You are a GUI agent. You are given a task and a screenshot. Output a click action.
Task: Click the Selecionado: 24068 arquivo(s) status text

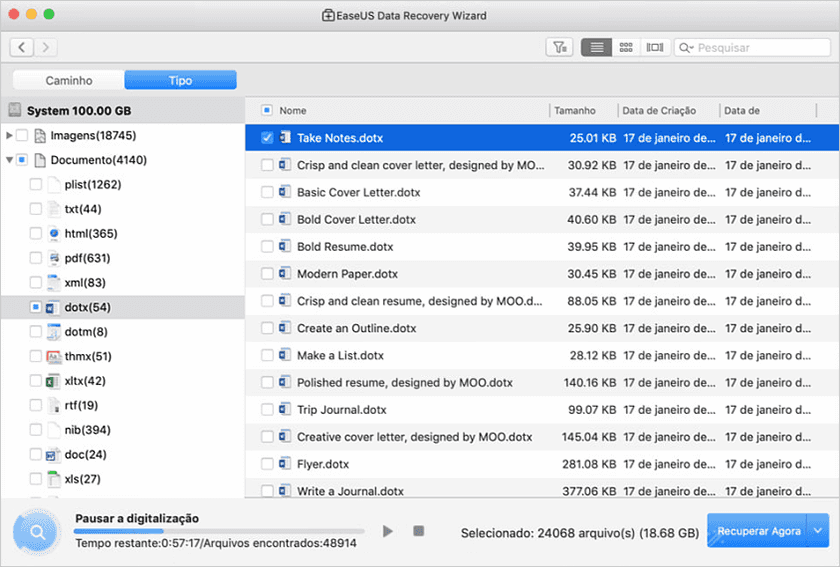pos(580,533)
